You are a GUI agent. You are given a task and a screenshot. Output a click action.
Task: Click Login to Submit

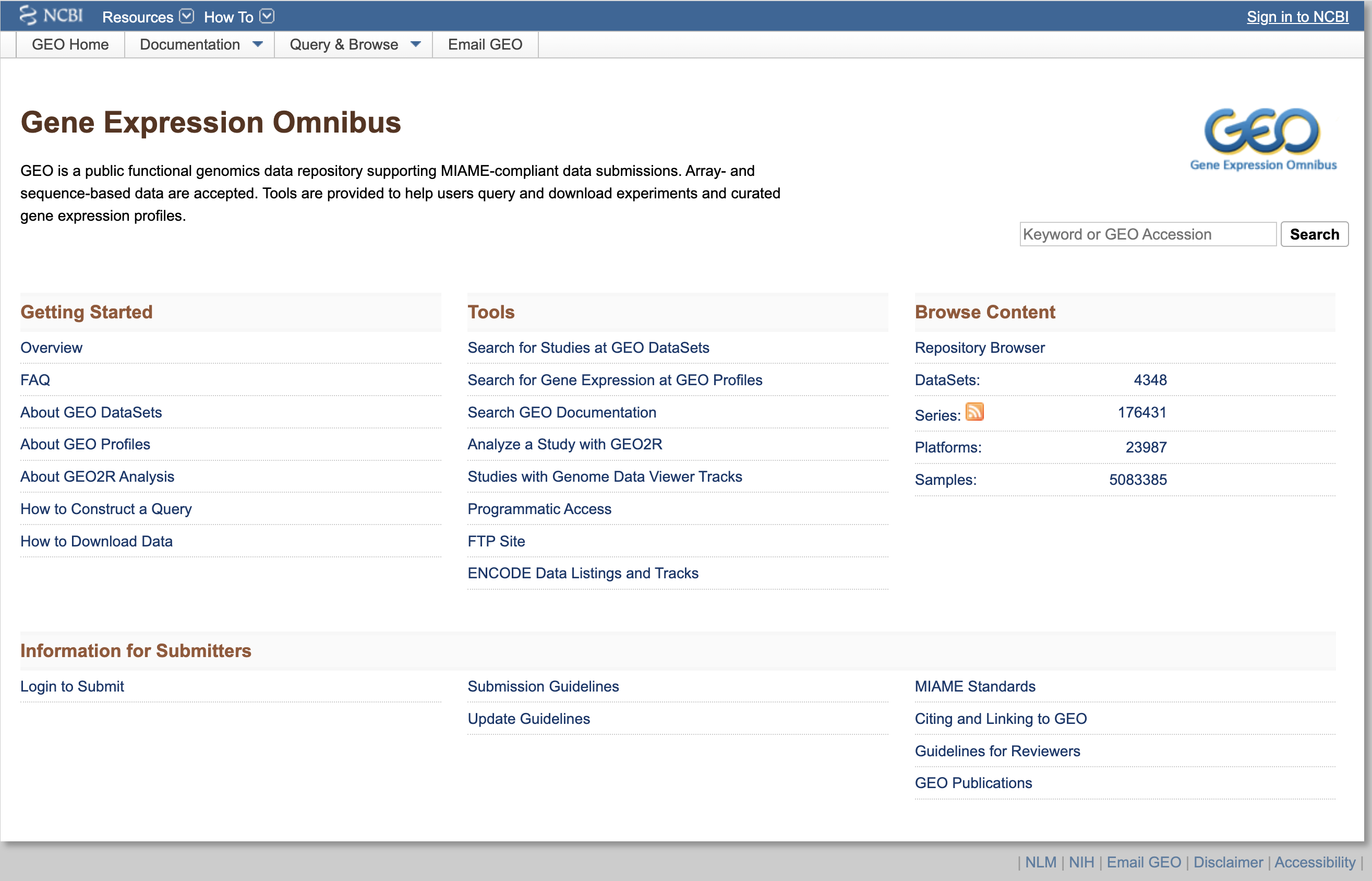pyautogui.click(x=72, y=686)
